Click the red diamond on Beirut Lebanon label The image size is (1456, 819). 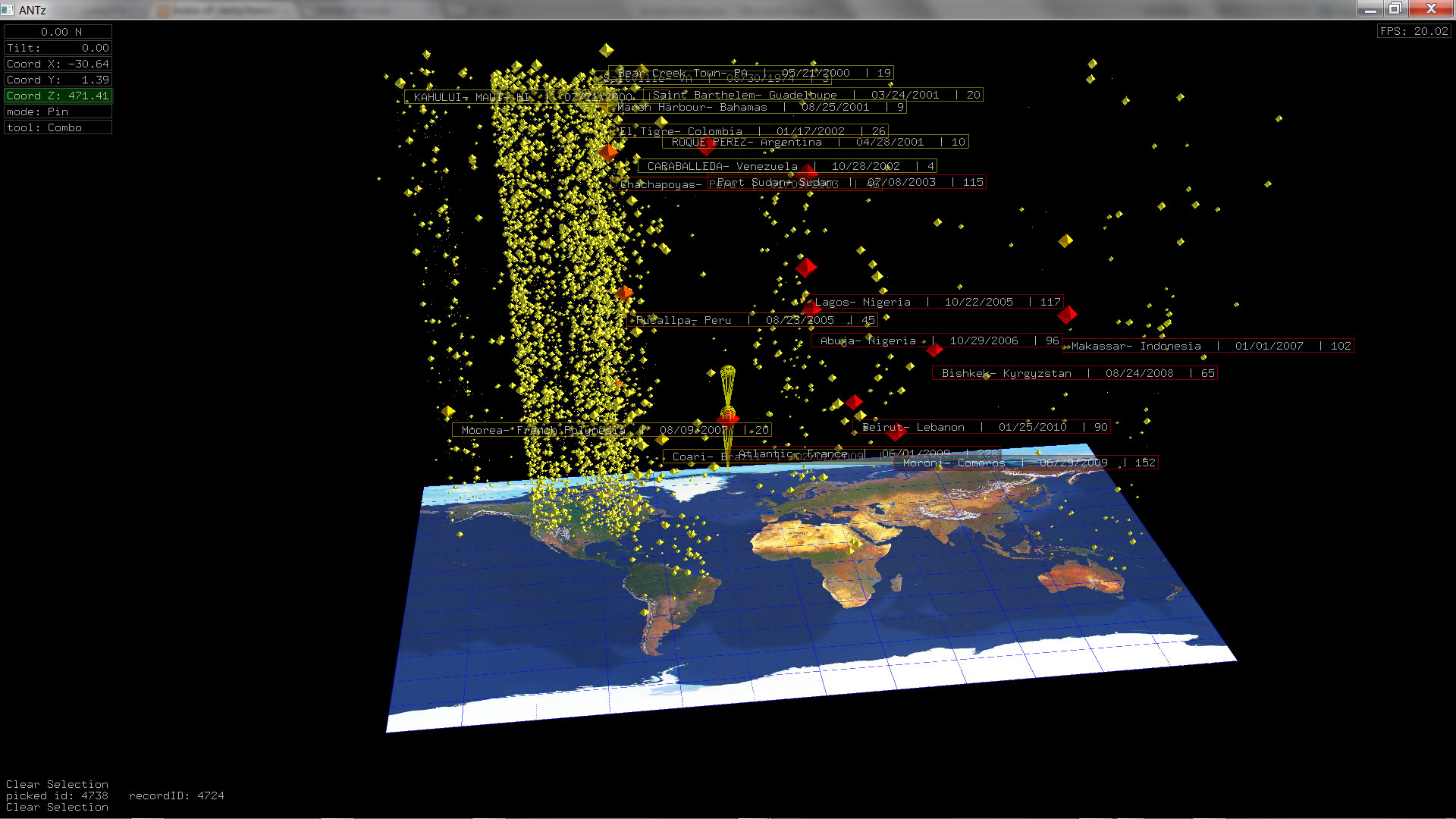[896, 432]
